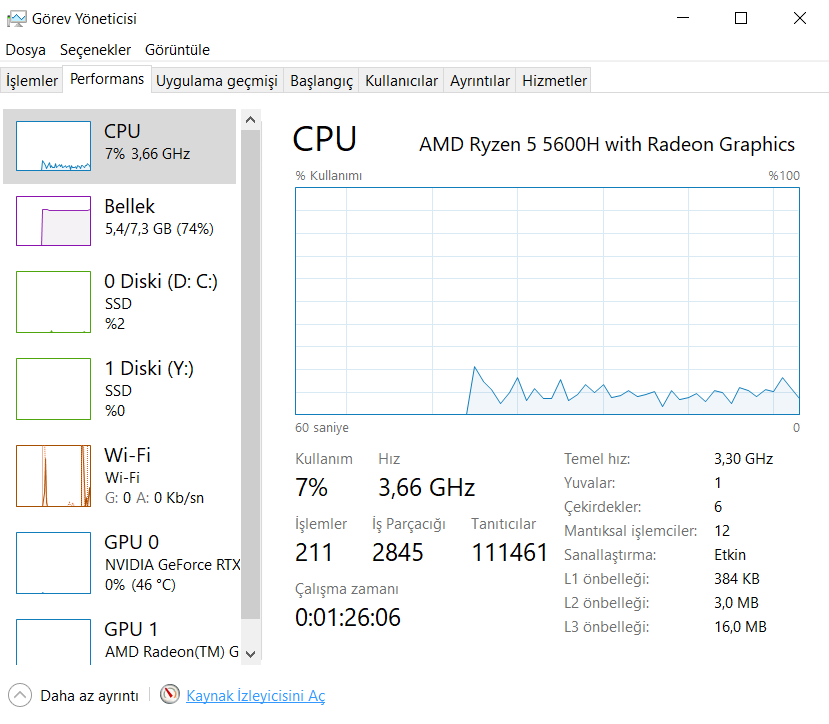Open the Dosya menu
The width and height of the screenshot is (829, 724).
point(26,50)
